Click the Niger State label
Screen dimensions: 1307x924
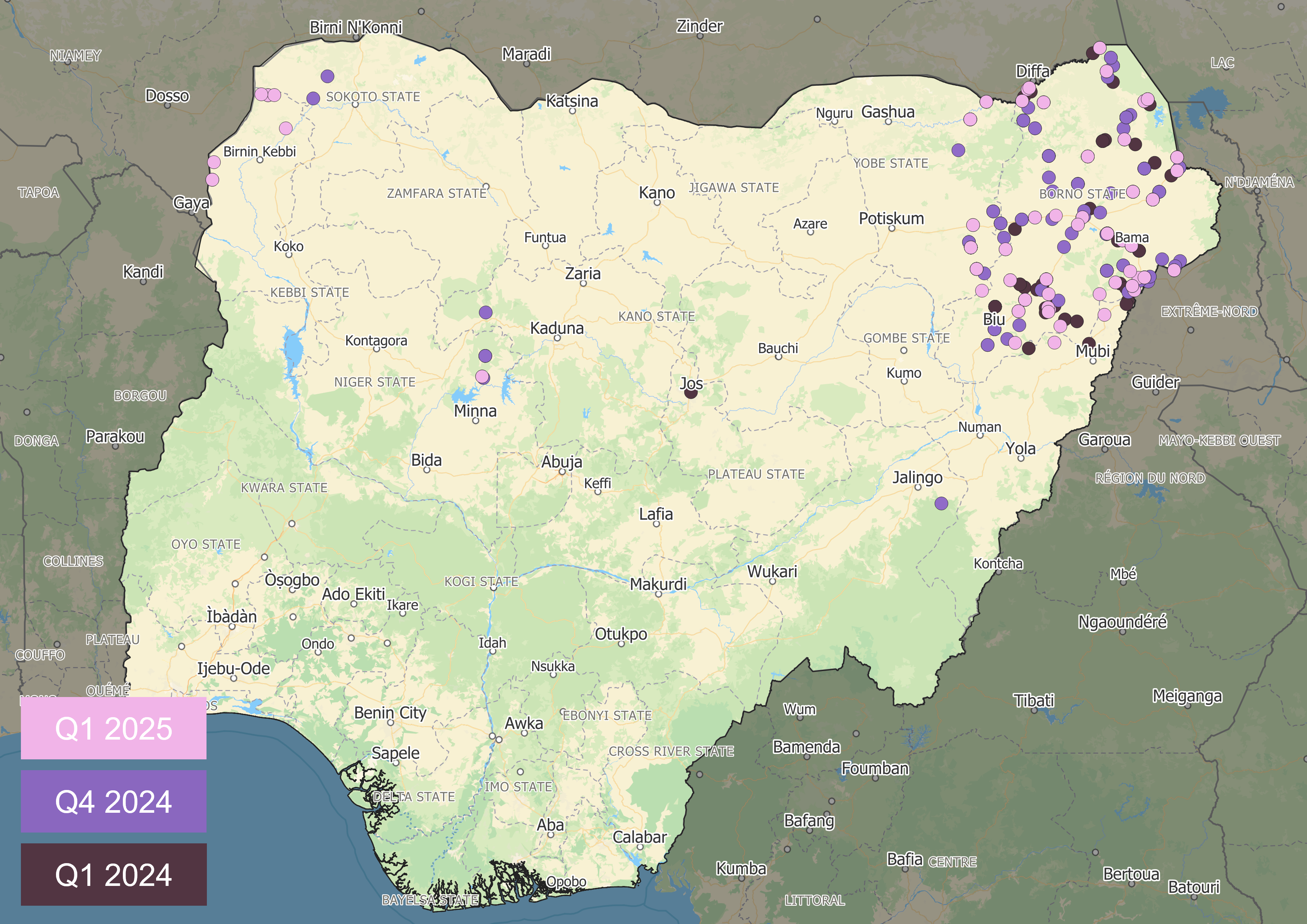pyautogui.click(x=375, y=382)
